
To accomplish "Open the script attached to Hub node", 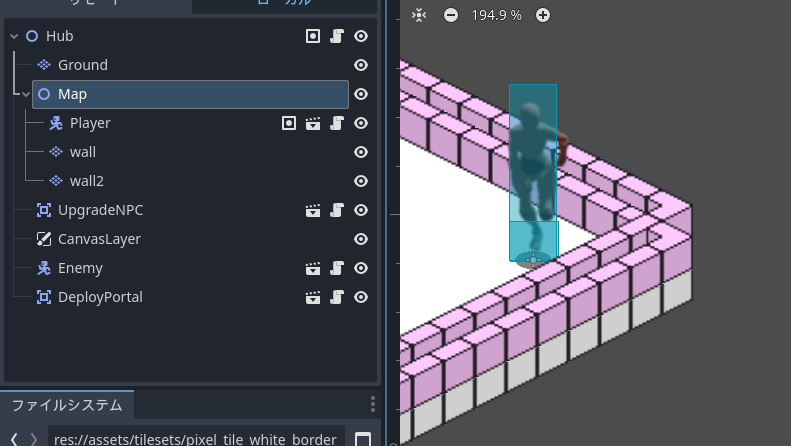I will click(337, 36).
